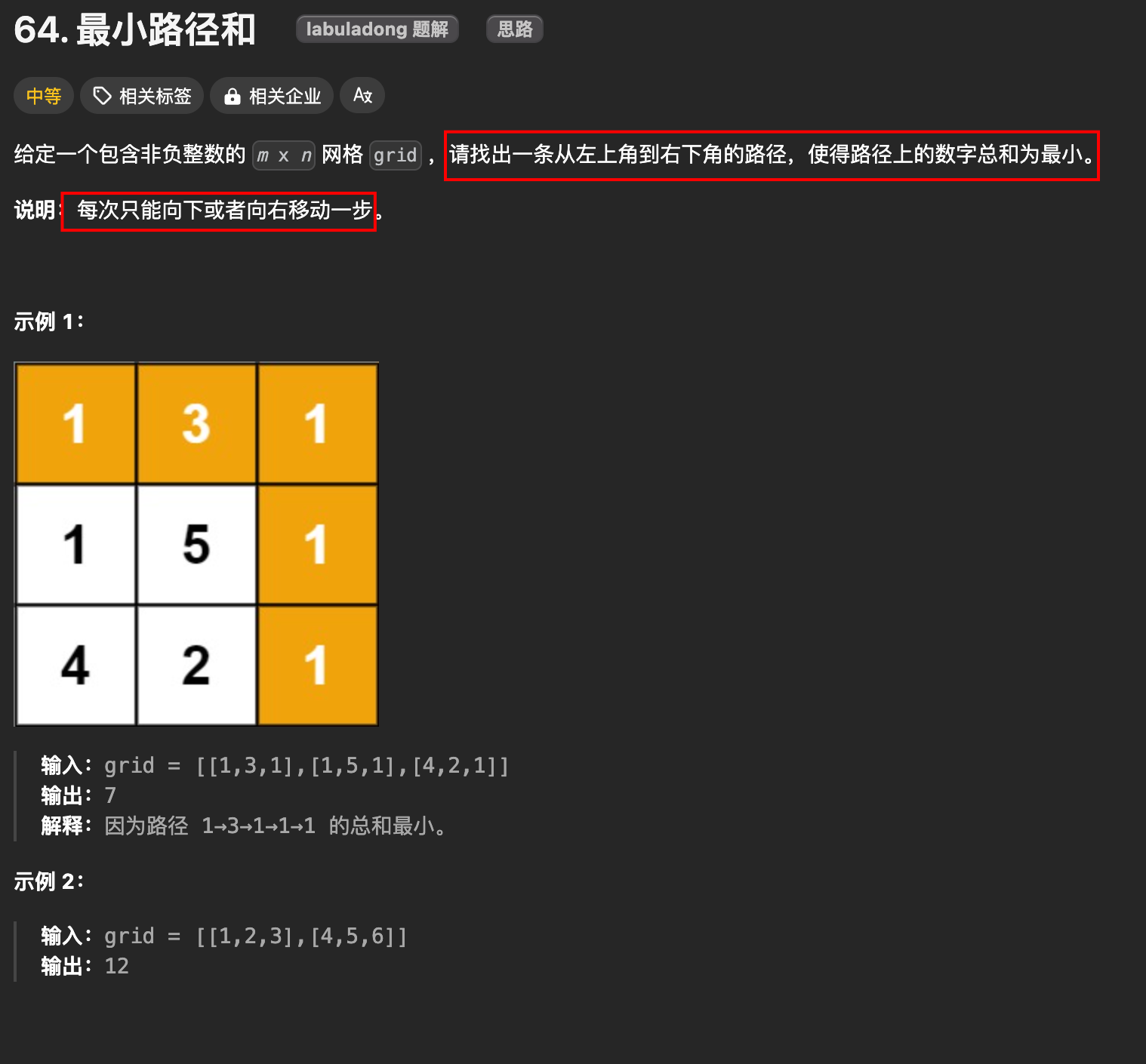Viewport: 1146px width, 1064px height.
Task: Show the 相关标签 related tags
Action: [142, 96]
